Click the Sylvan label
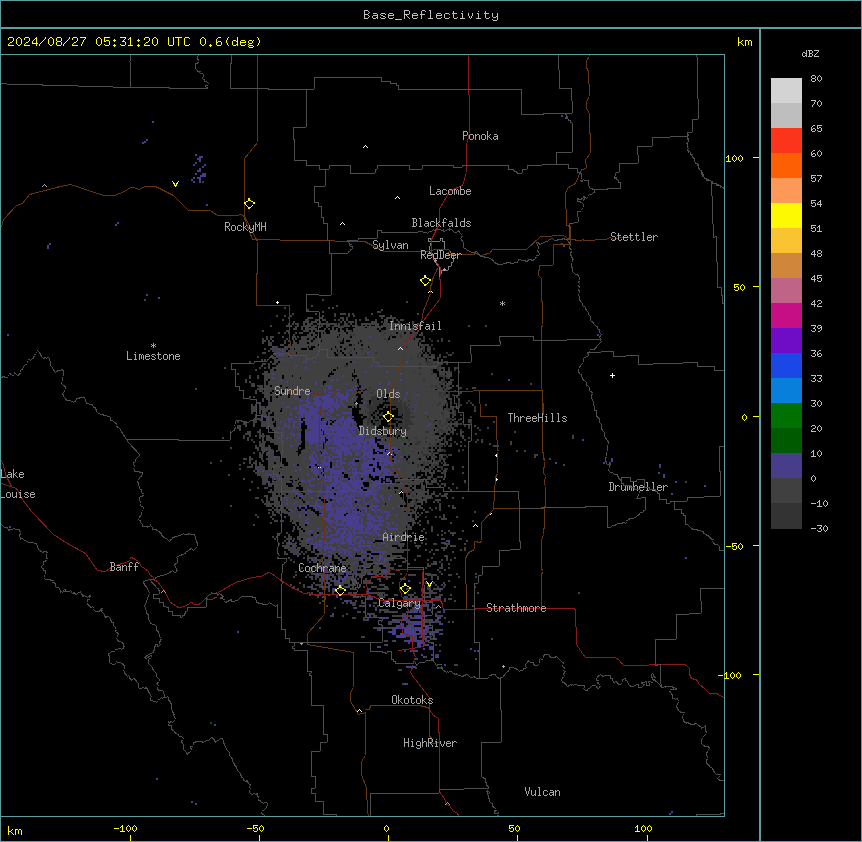Viewport: 862px width, 842px height. (x=390, y=245)
